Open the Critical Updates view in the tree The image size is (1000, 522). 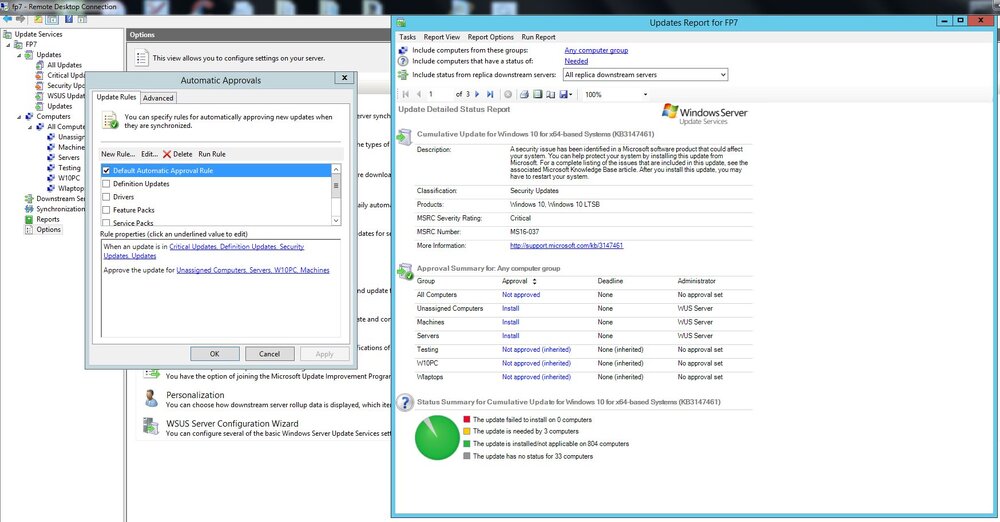pyautogui.click(x=66, y=75)
